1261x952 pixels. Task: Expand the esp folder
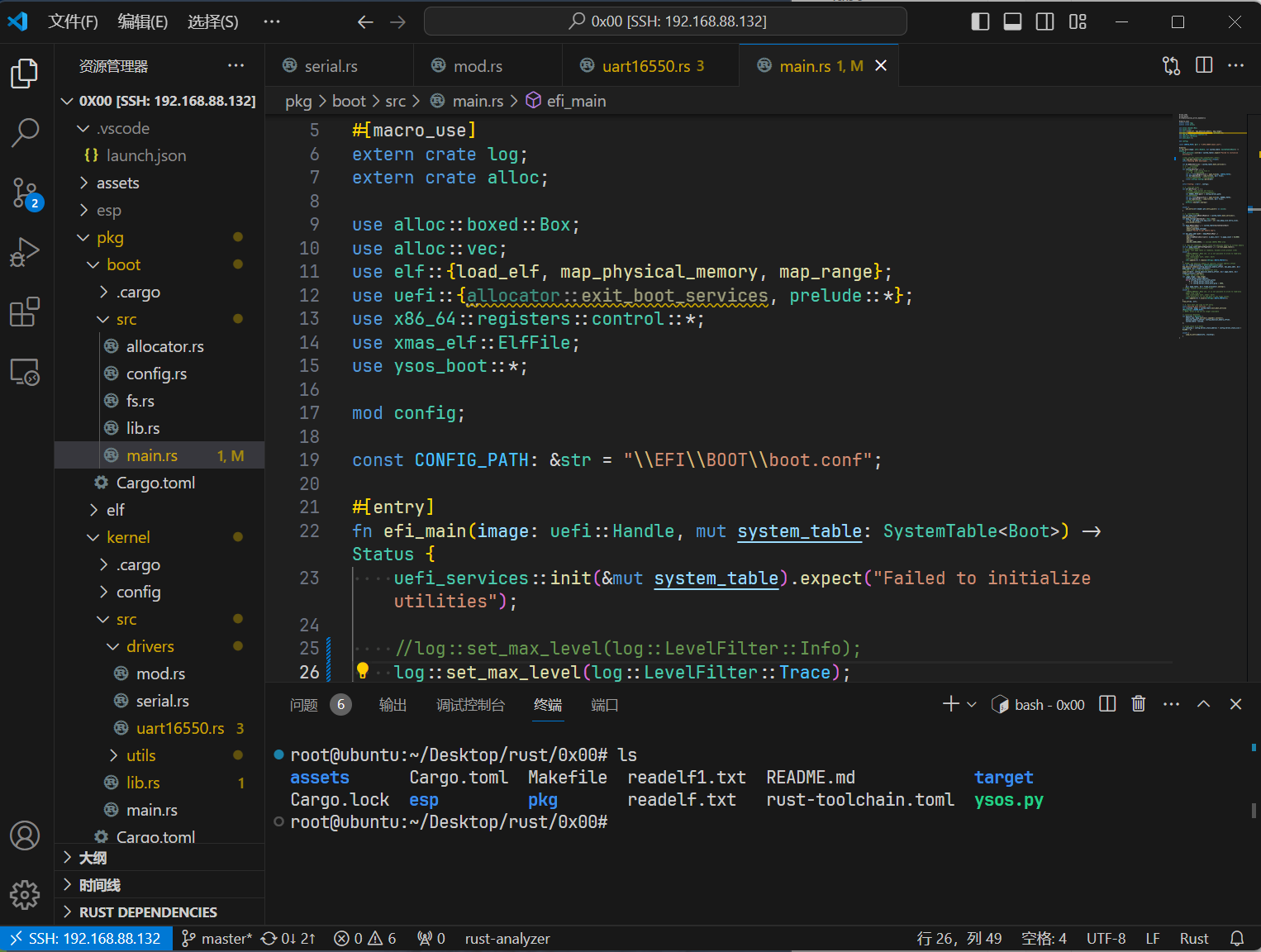pos(159,210)
